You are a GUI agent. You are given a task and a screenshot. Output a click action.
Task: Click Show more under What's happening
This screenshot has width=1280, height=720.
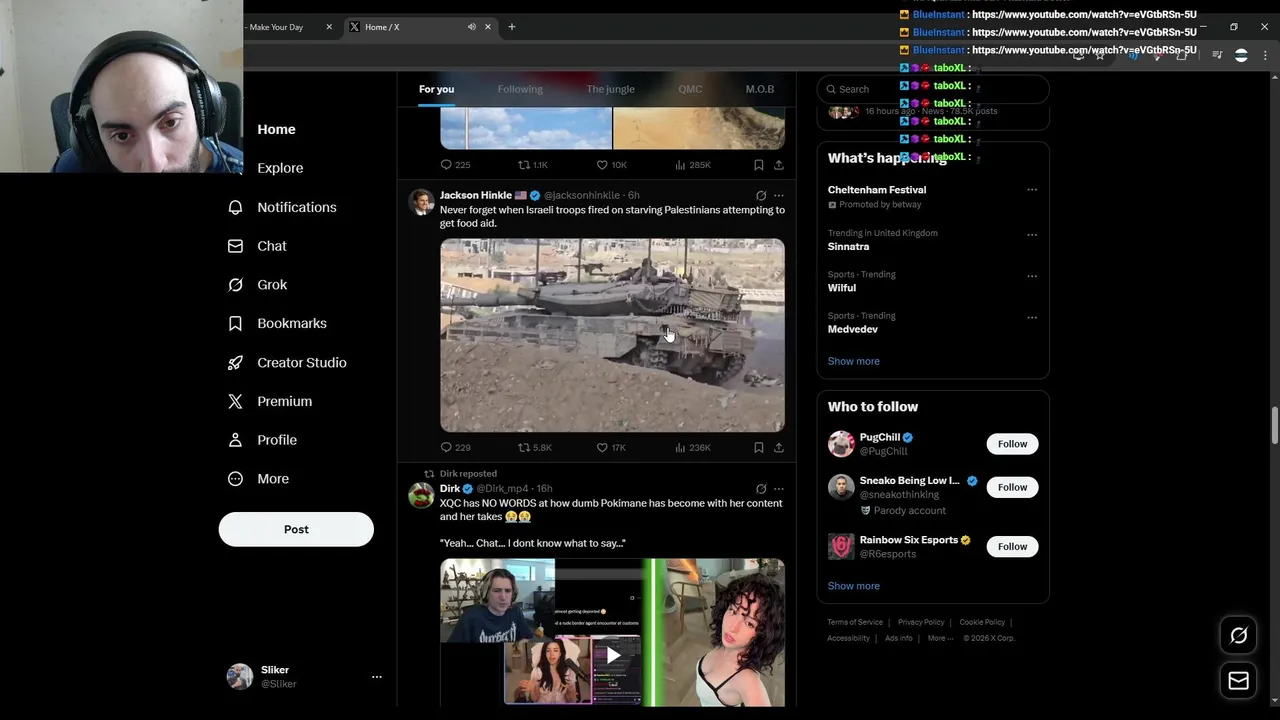(x=854, y=361)
